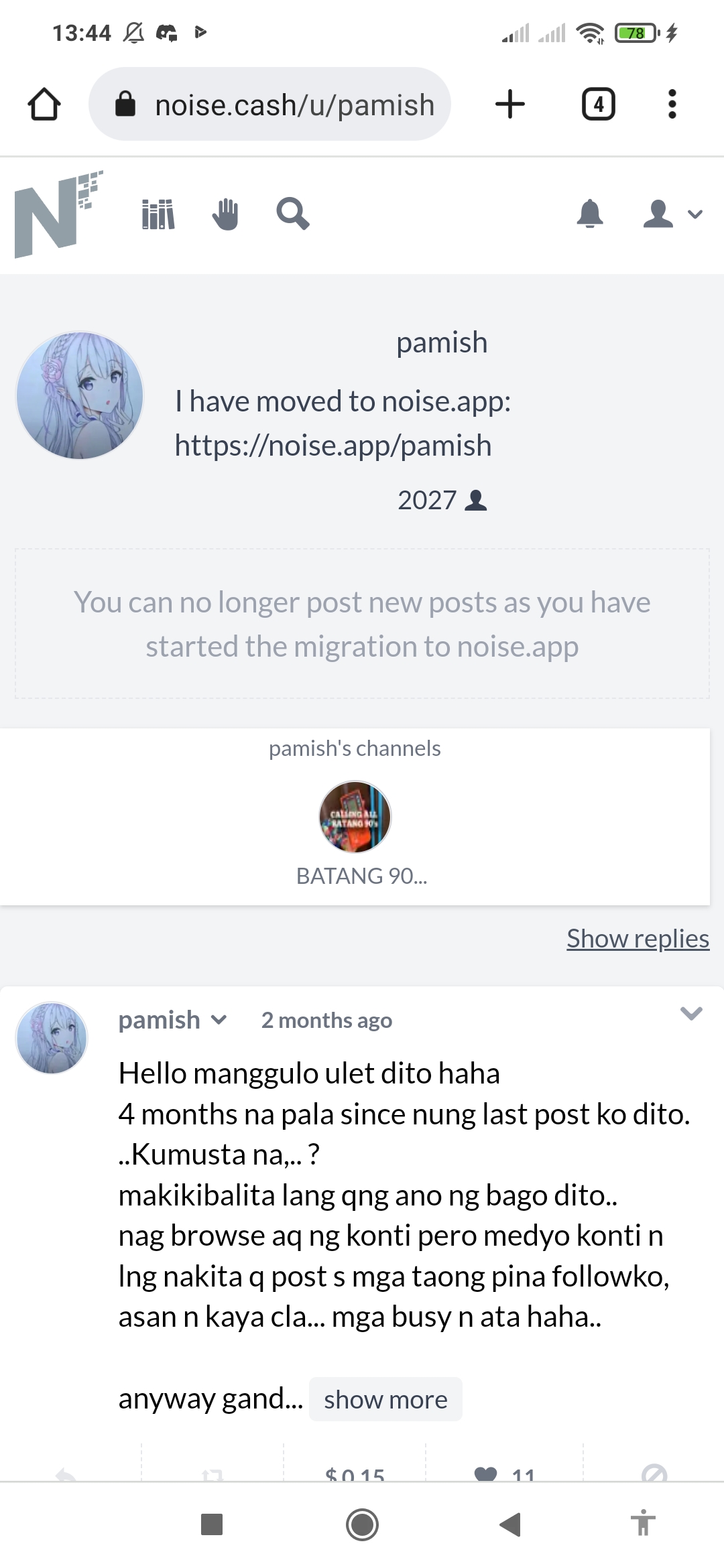724x1568 pixels.
Task: Open pamish's large profile avatar
Action: click(80, 395)
